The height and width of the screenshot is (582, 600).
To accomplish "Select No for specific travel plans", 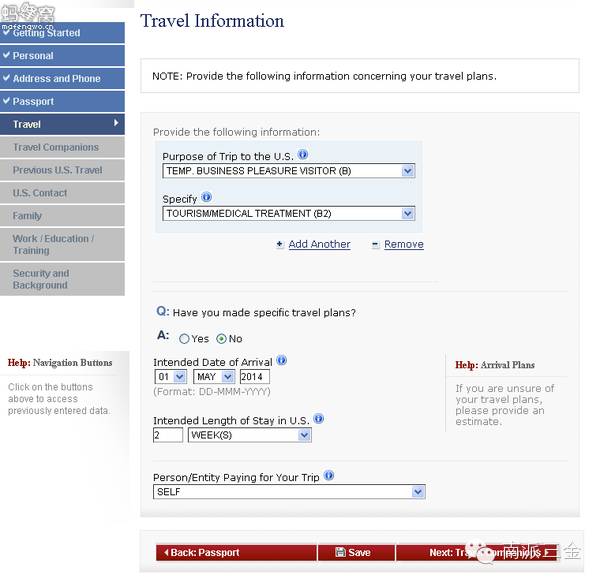I will [221, 339].
